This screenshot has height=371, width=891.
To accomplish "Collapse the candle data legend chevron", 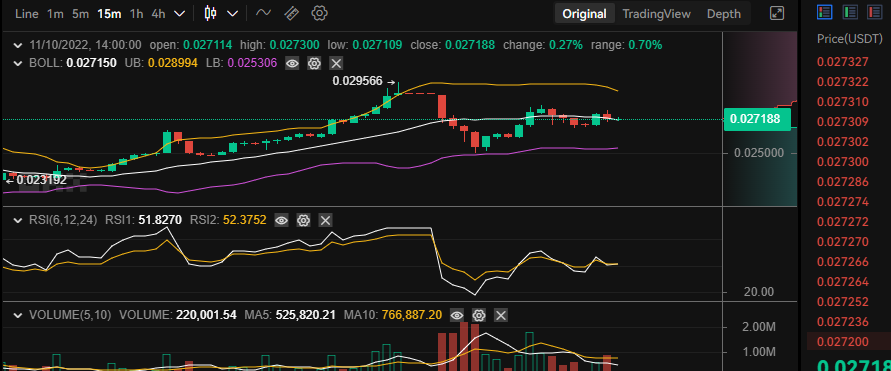I will pyautogui.click(x=18, y=45).
